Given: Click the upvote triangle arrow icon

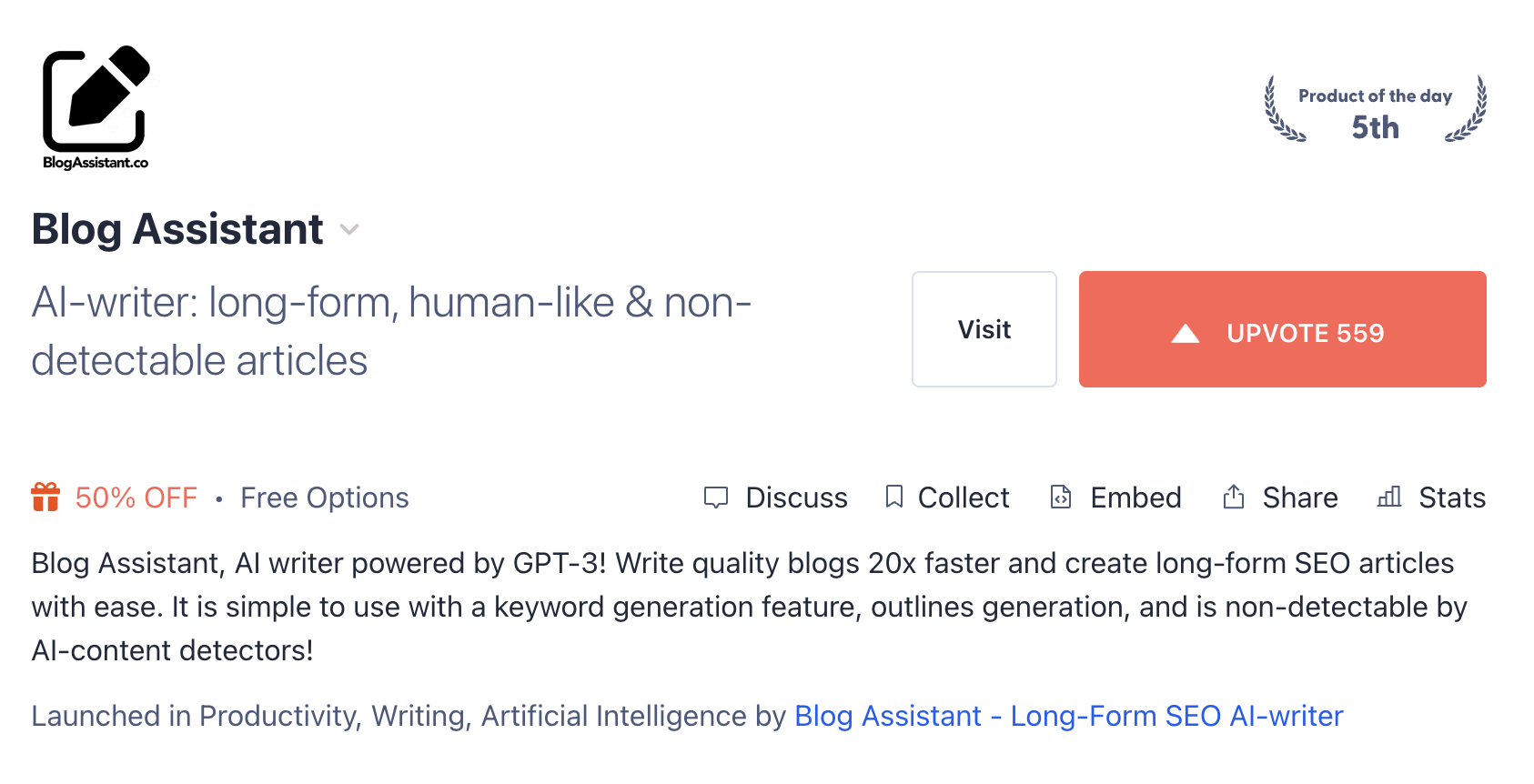Looking at the screenshot, I should (1186, 334).
